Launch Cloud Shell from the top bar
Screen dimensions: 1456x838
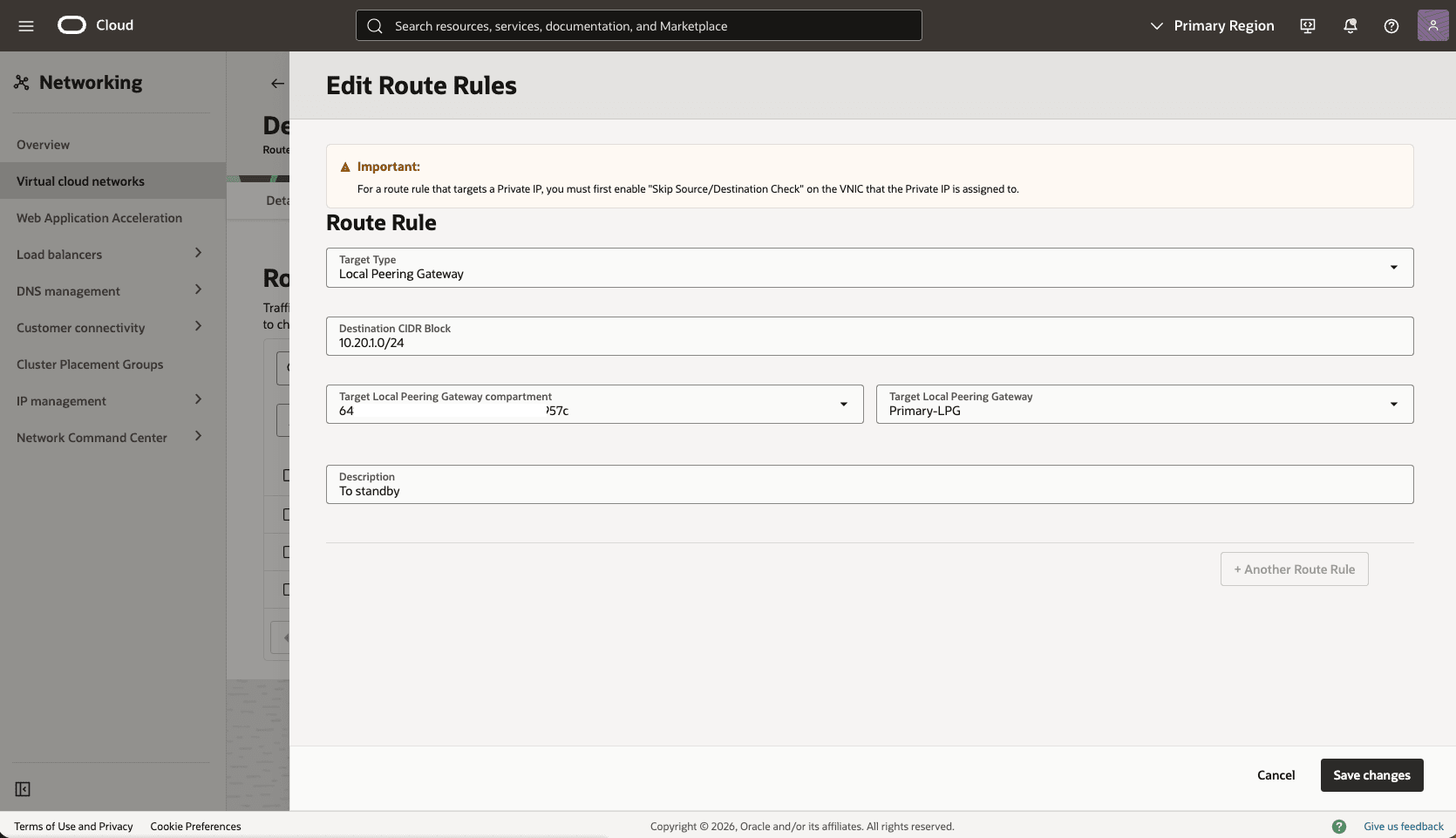(1307, 25)
